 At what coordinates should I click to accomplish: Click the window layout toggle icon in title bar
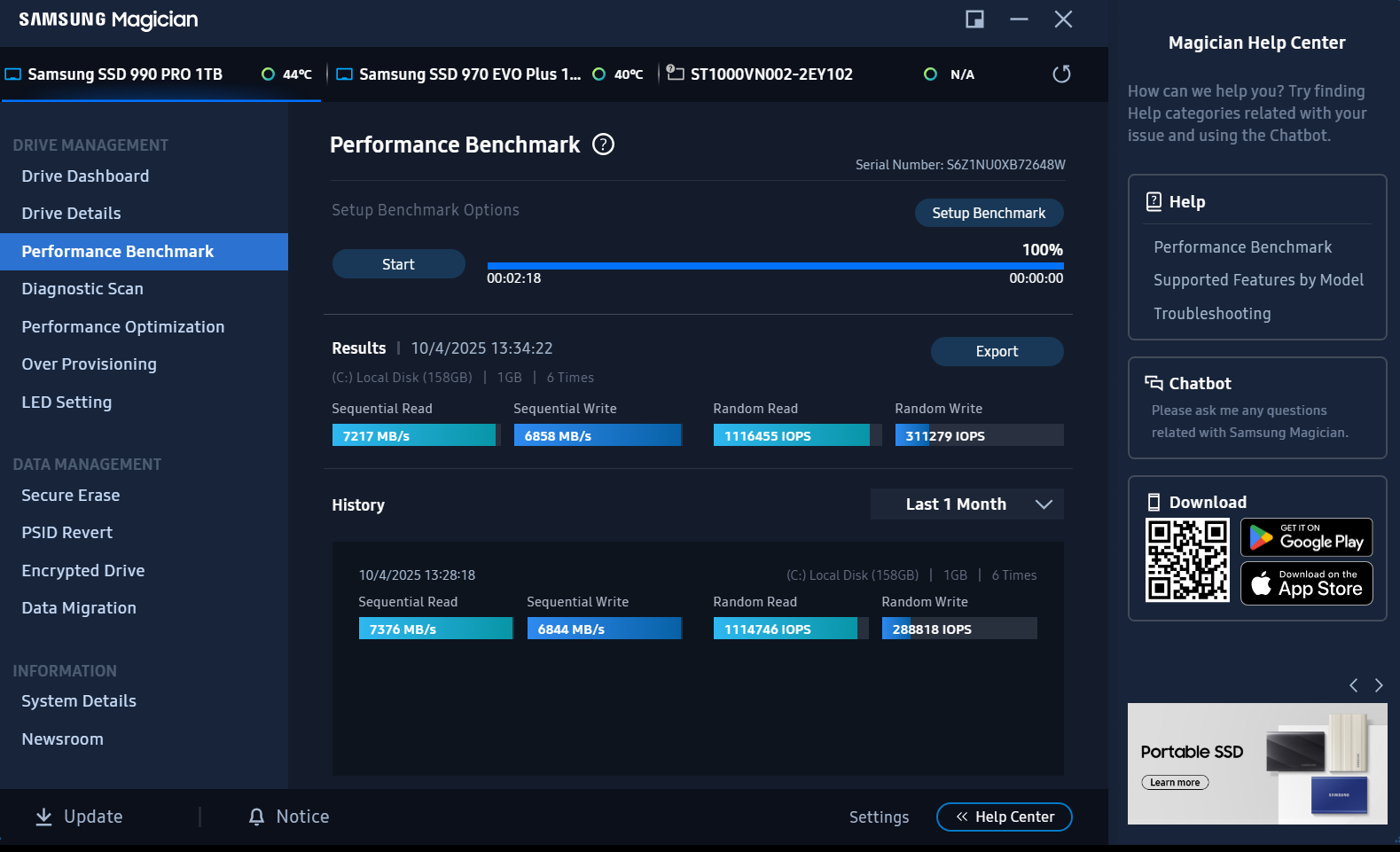(974, 20)
